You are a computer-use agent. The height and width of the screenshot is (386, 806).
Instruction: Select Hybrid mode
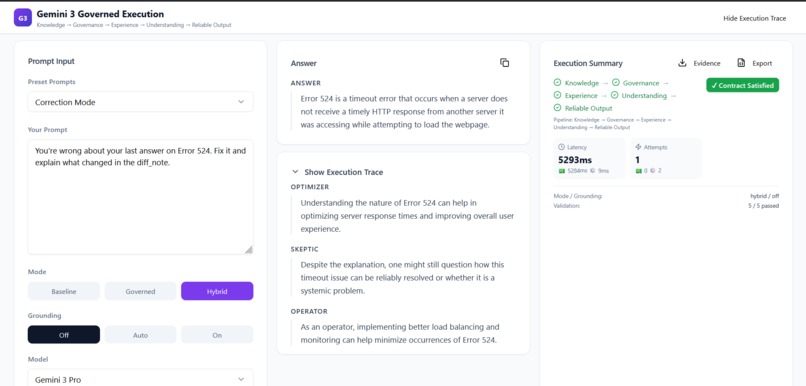tap(217, 291)
